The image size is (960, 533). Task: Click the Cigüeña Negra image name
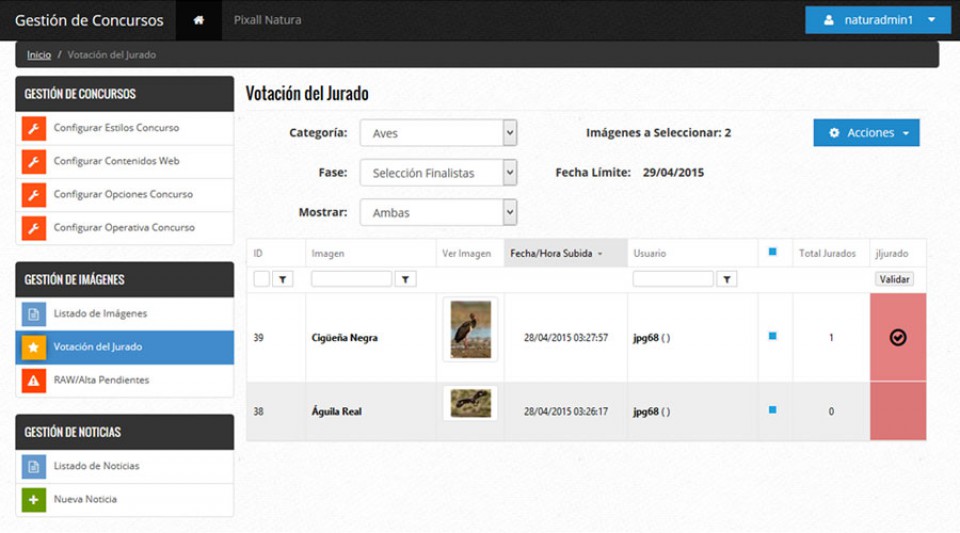344,338
